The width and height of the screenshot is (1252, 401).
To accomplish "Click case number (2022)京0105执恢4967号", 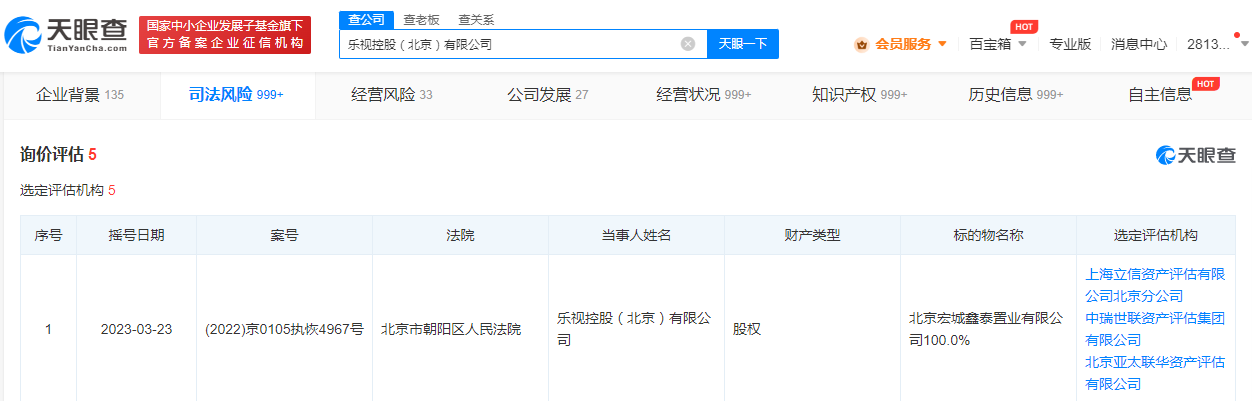I will 284,329.
